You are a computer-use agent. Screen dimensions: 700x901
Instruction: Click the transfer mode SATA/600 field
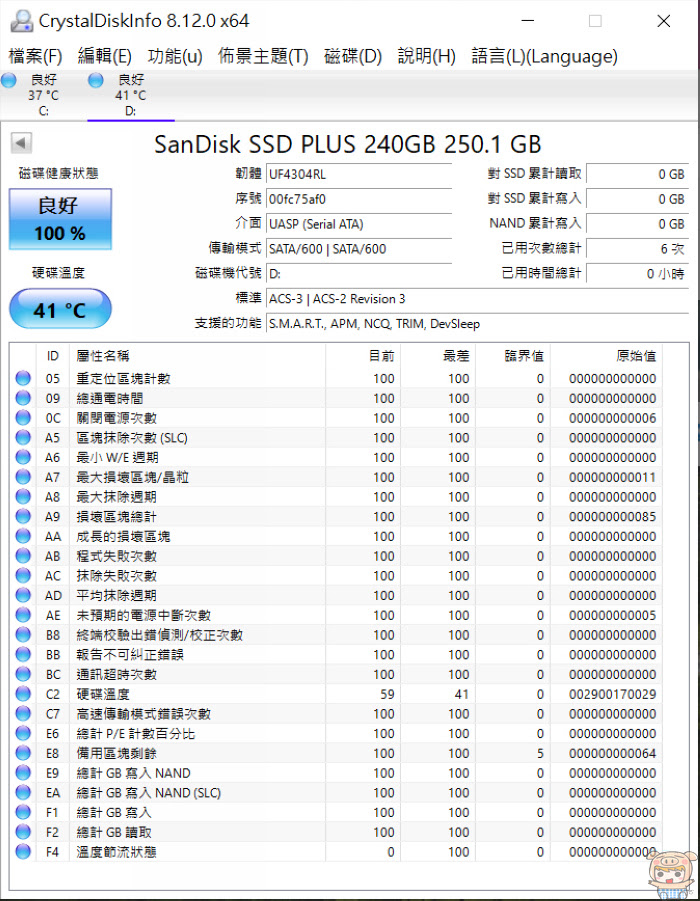[x=359, y=249]
